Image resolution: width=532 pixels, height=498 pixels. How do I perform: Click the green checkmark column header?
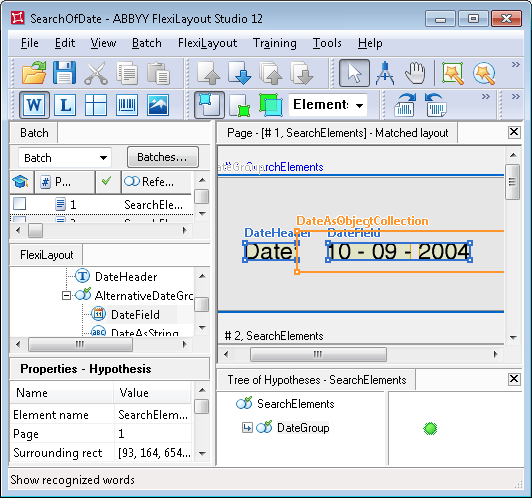pos(107,182)
